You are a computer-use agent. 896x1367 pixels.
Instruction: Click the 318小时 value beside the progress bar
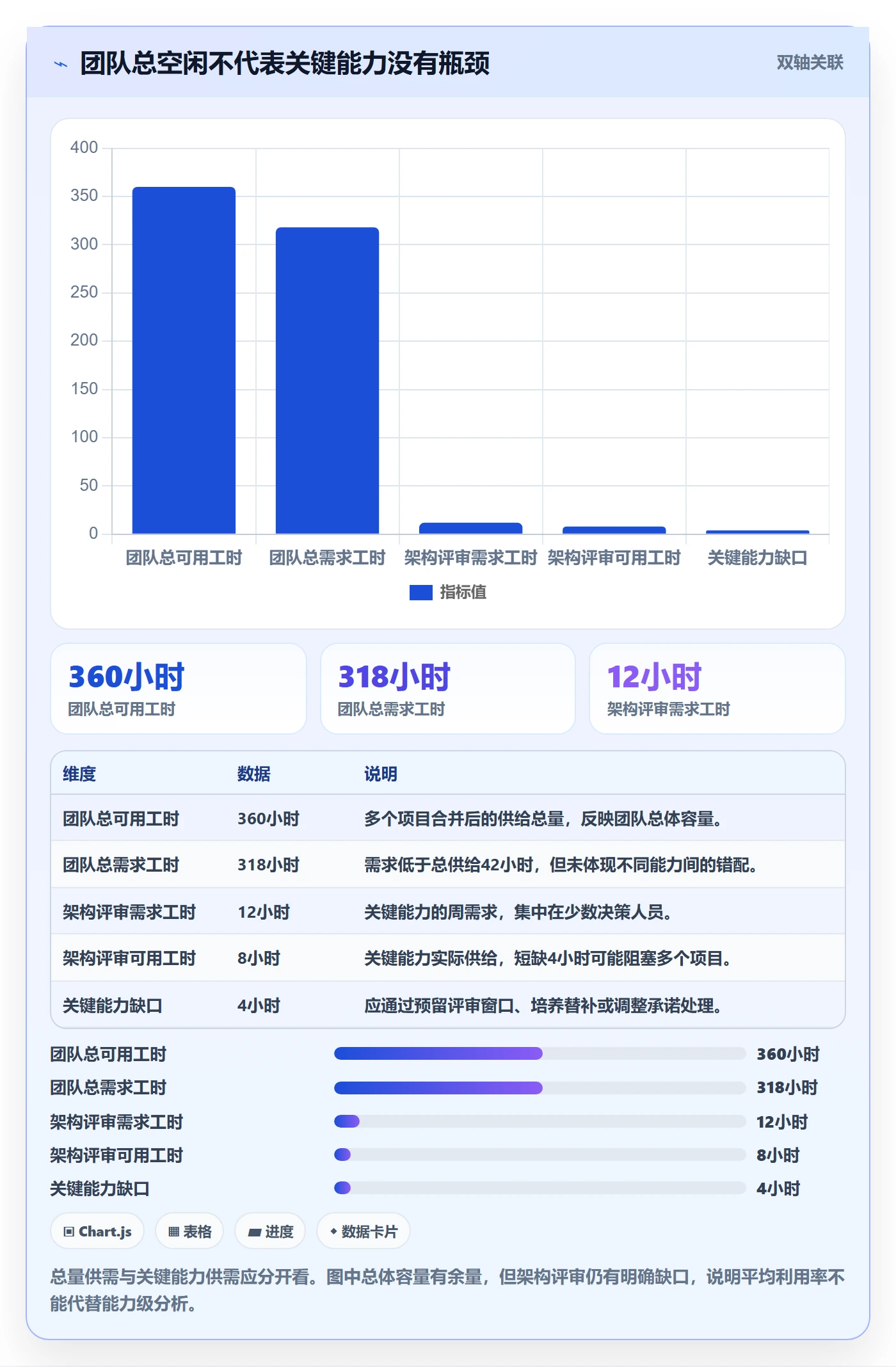coord(787,1087)
